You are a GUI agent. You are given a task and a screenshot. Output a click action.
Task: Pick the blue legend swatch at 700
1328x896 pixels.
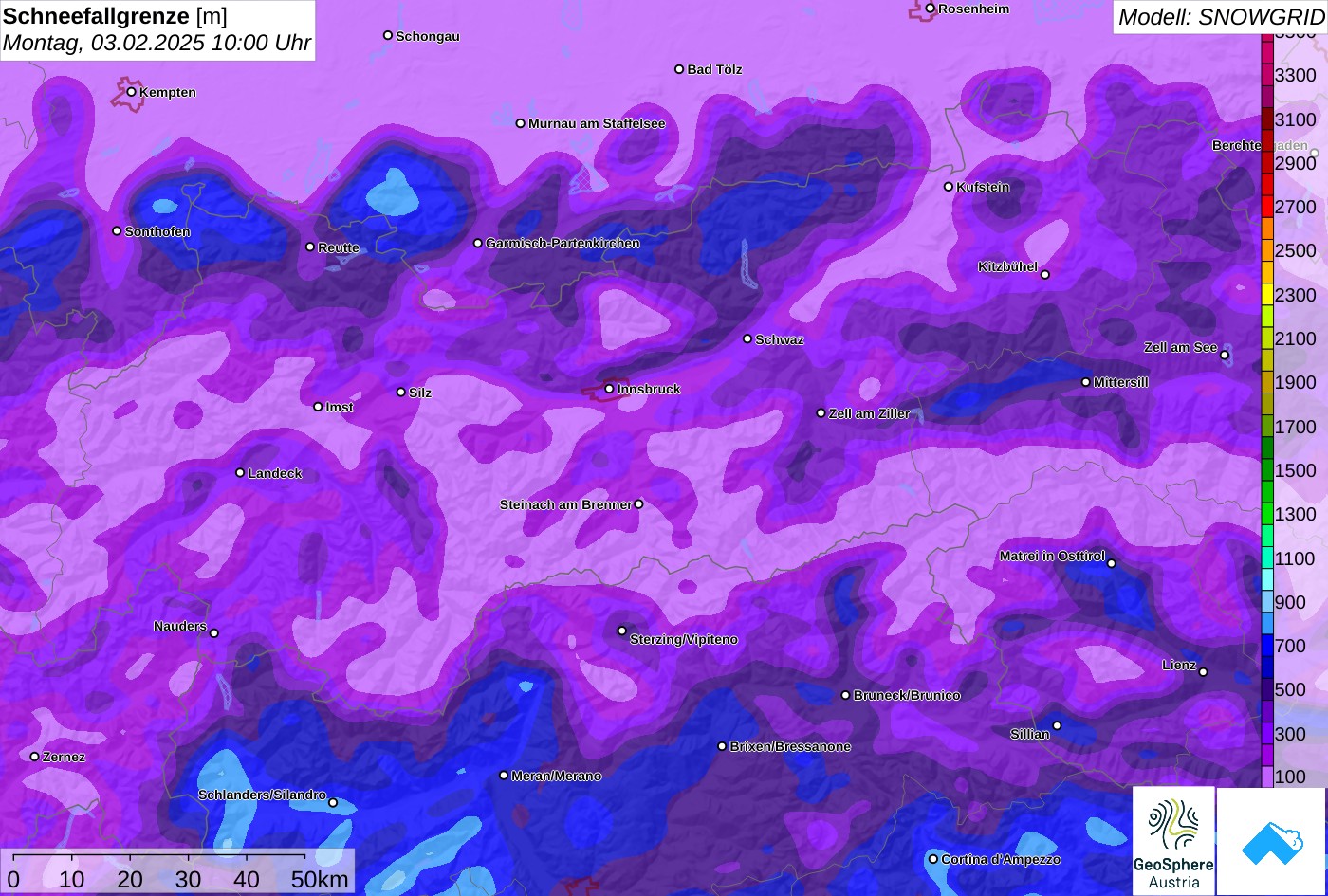click(x=1267, y=646)
